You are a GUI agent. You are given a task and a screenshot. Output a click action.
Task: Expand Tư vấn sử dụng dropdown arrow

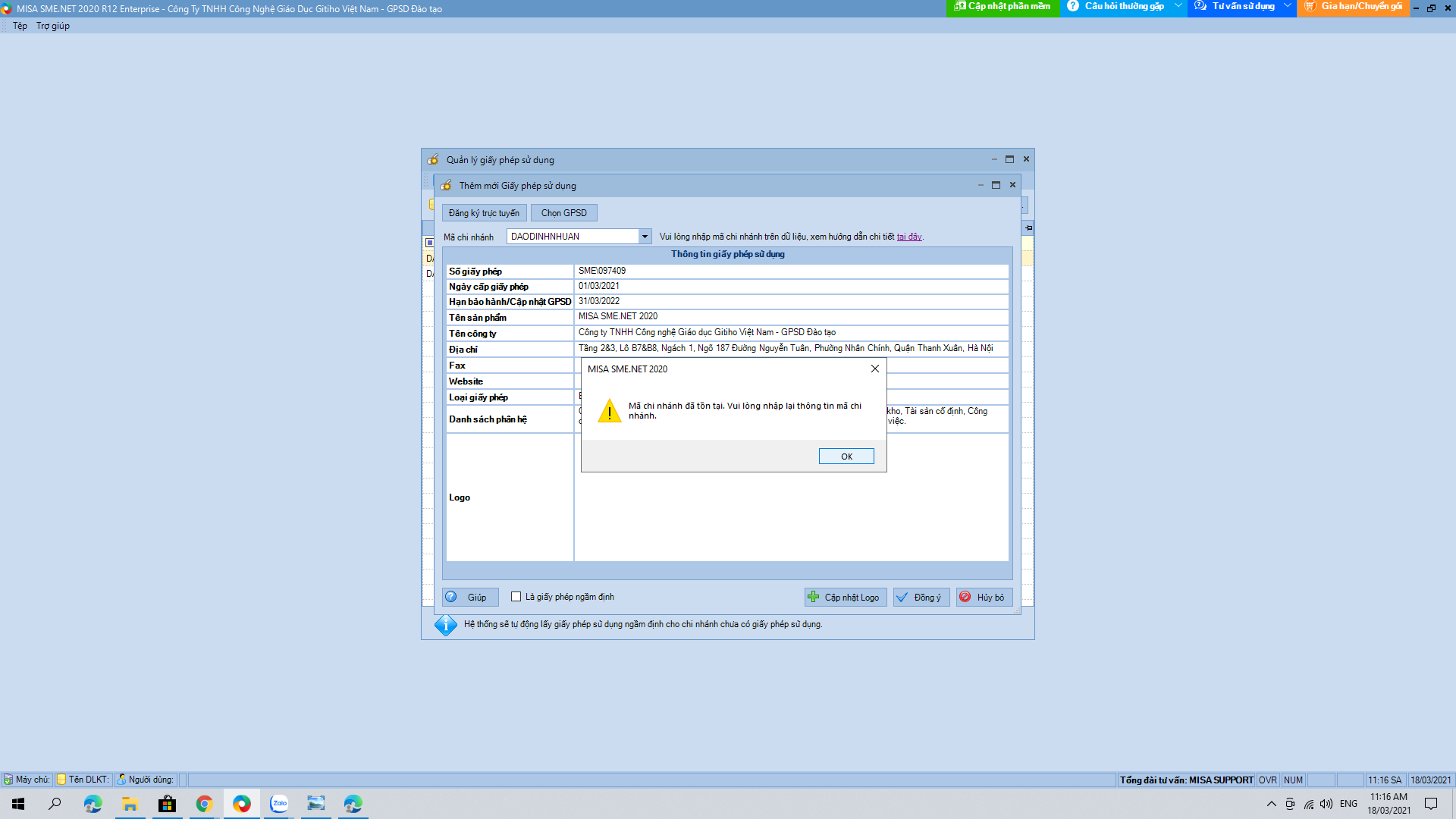tap(1287, 6)
